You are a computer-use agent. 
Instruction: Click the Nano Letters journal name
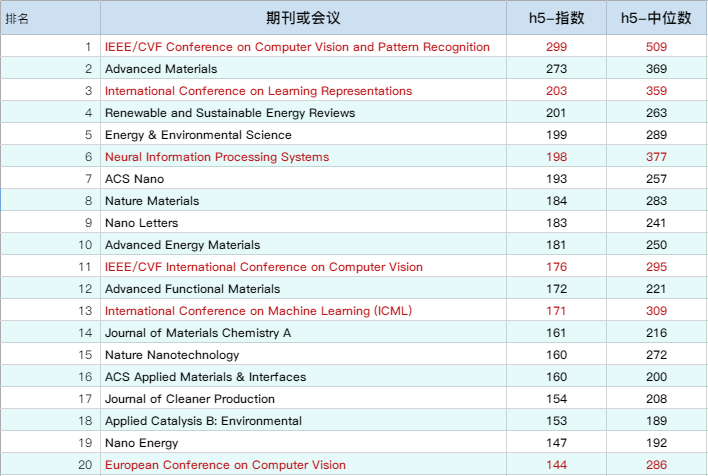pyautogui.click(x=143, y=223)
